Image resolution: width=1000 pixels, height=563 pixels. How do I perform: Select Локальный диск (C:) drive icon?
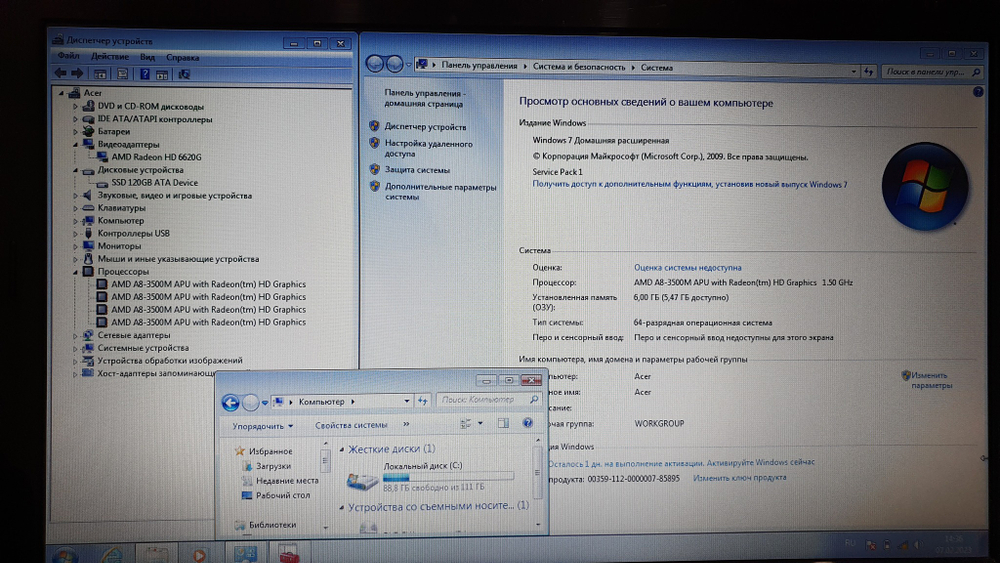point(362,480)
